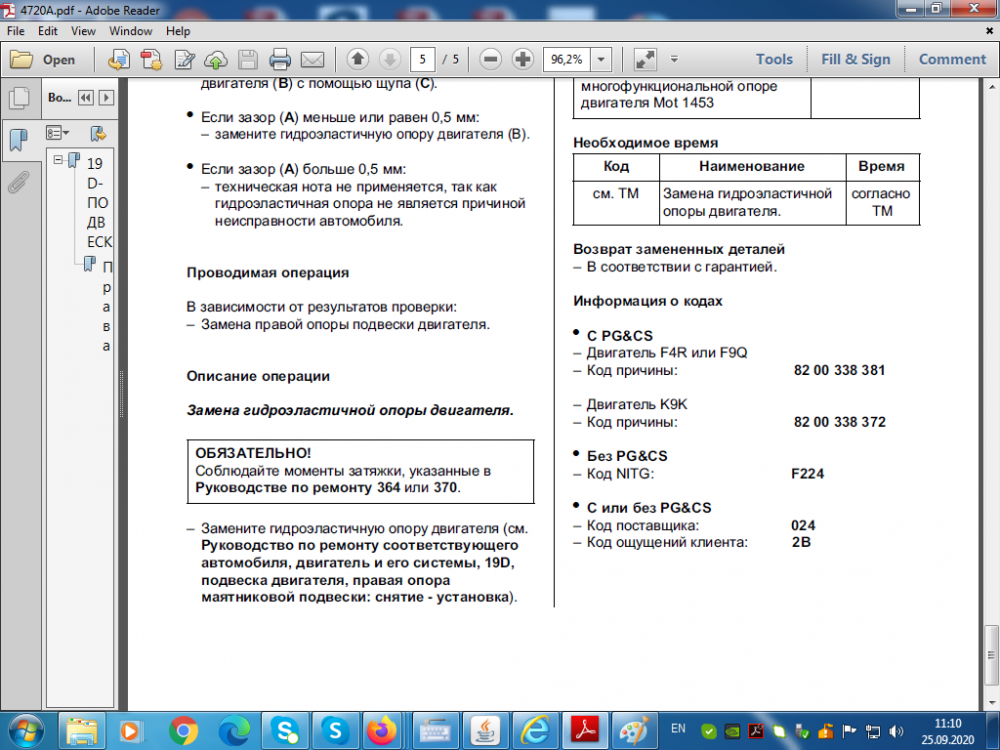Open the Fill & Sign pane

(856, 59)
